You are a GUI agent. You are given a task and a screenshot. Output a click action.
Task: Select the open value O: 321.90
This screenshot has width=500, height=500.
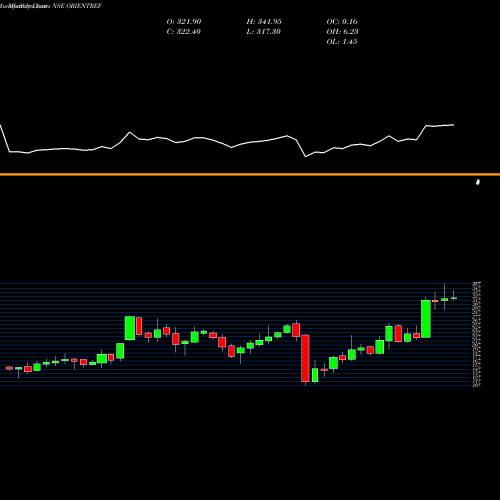tap(184, 22)
